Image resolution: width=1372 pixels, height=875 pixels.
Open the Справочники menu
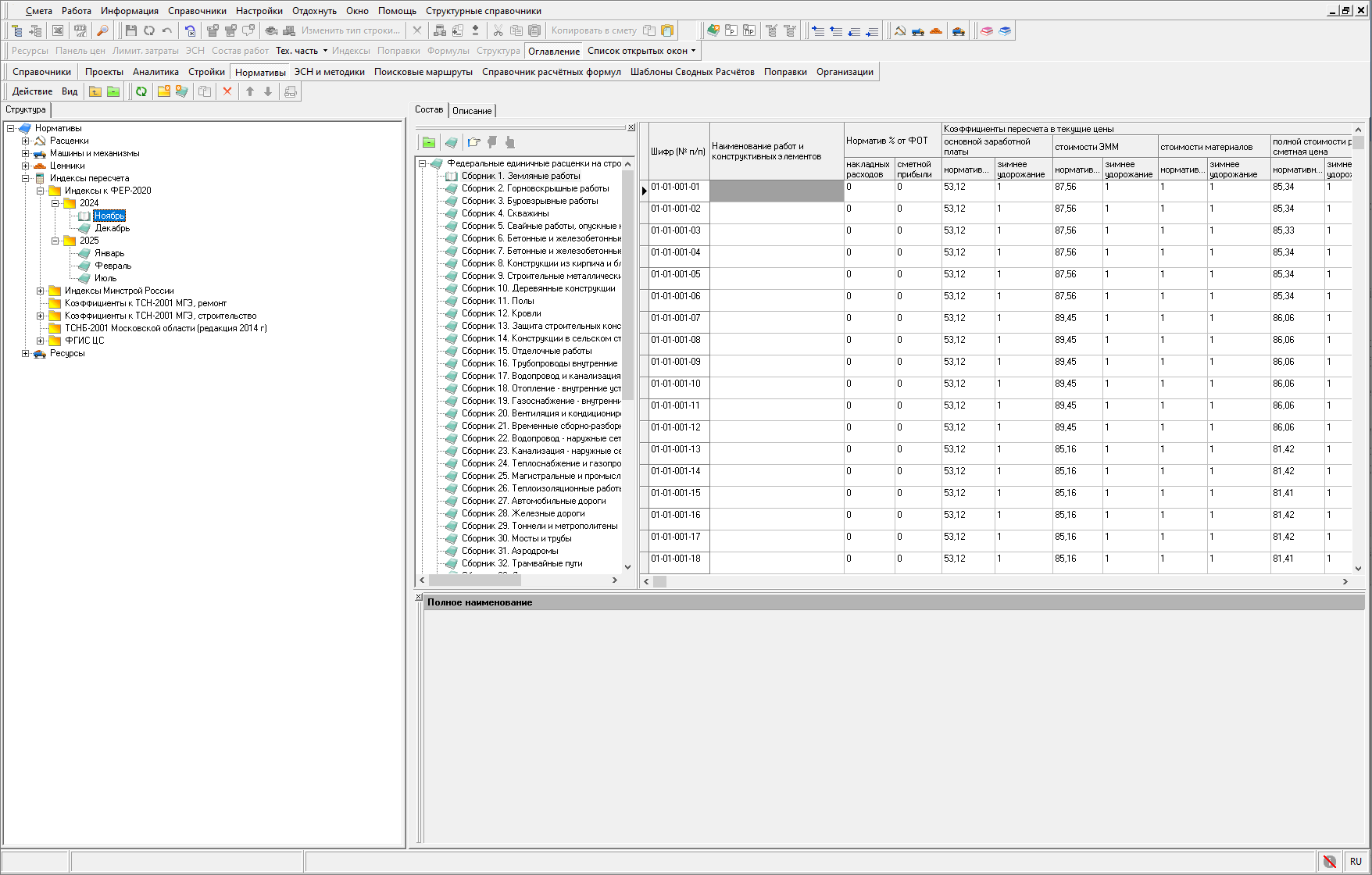pos(197,11)
